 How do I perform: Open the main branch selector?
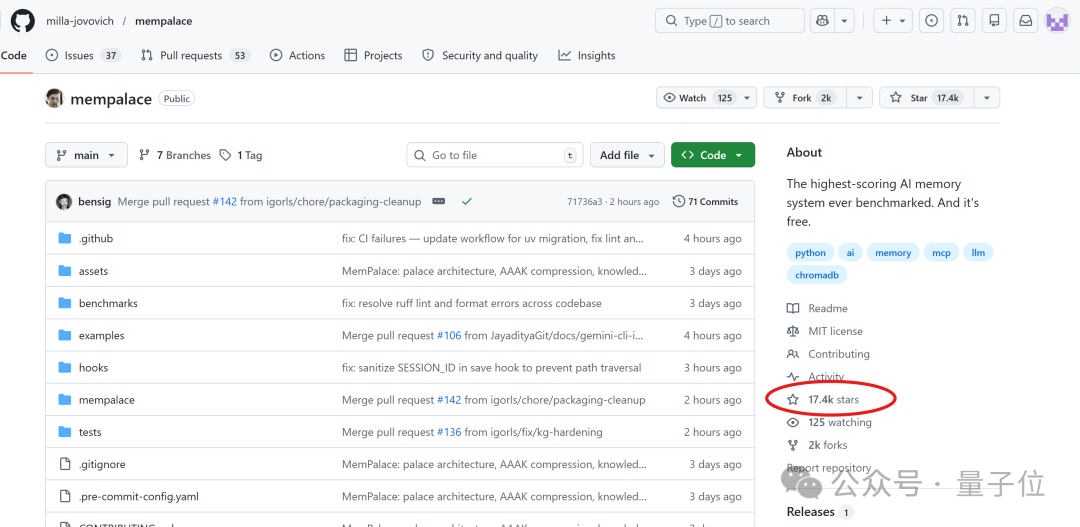coord(86,155)
